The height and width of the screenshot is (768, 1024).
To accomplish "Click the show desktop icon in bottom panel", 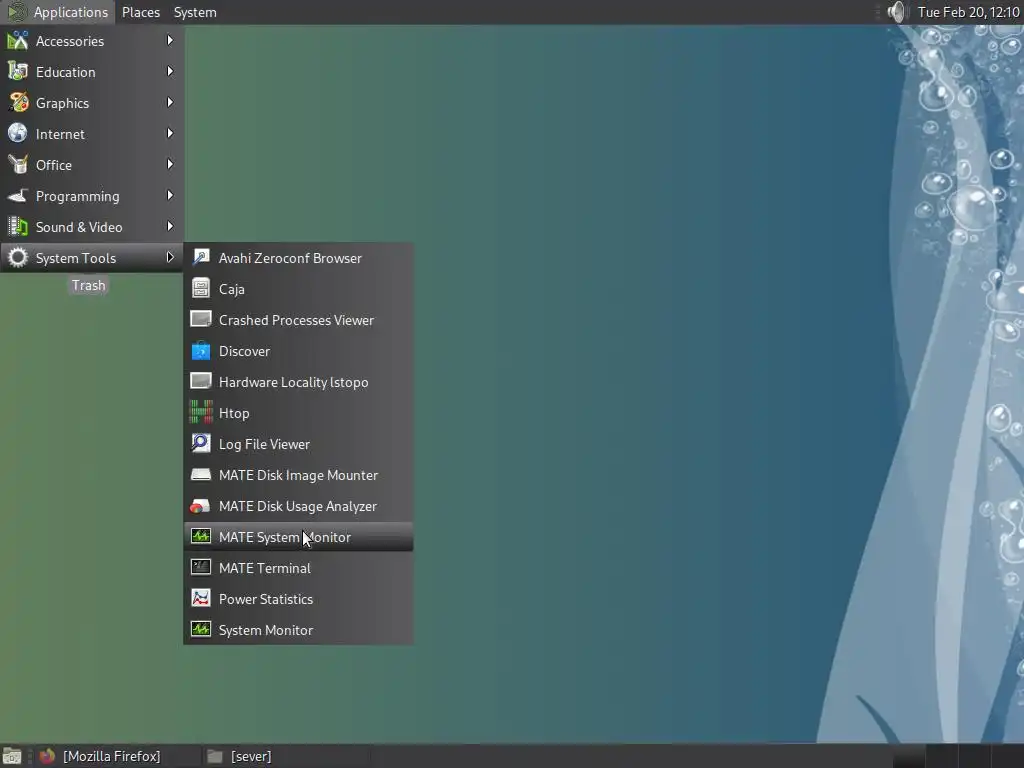I will [12, 756].
